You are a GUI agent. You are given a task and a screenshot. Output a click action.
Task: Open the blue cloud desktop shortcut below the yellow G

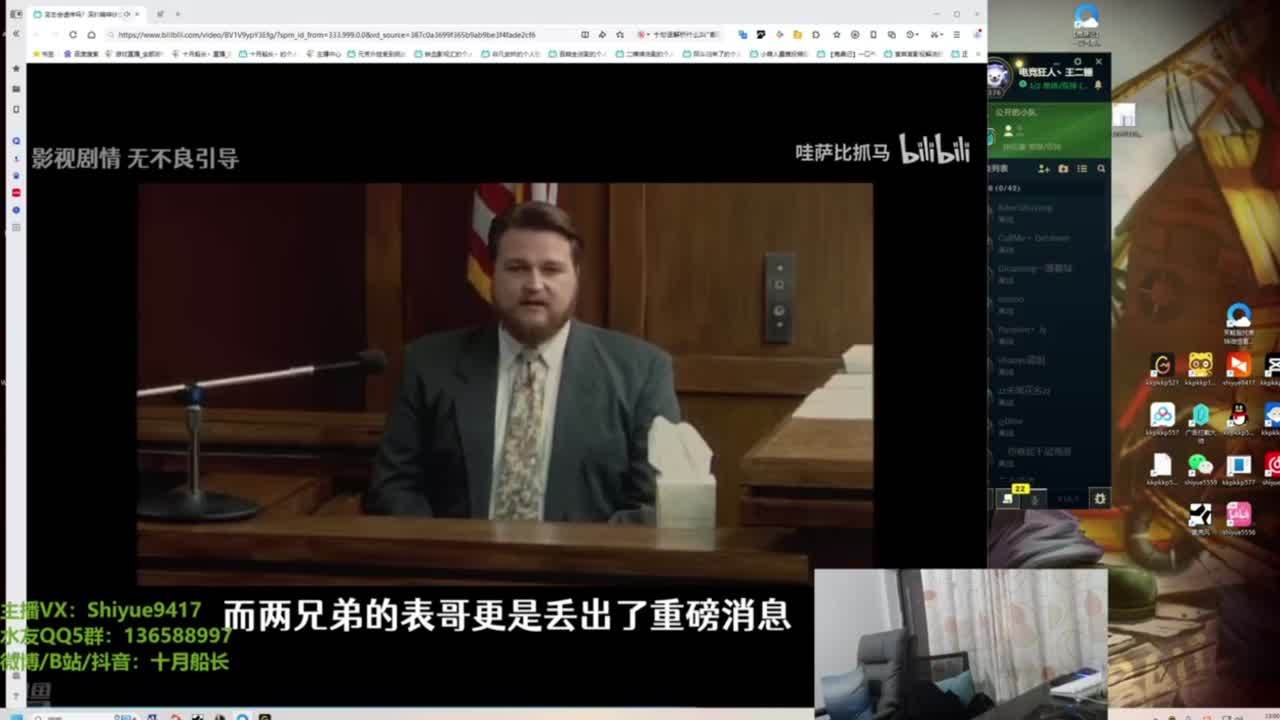[1162, 417]
